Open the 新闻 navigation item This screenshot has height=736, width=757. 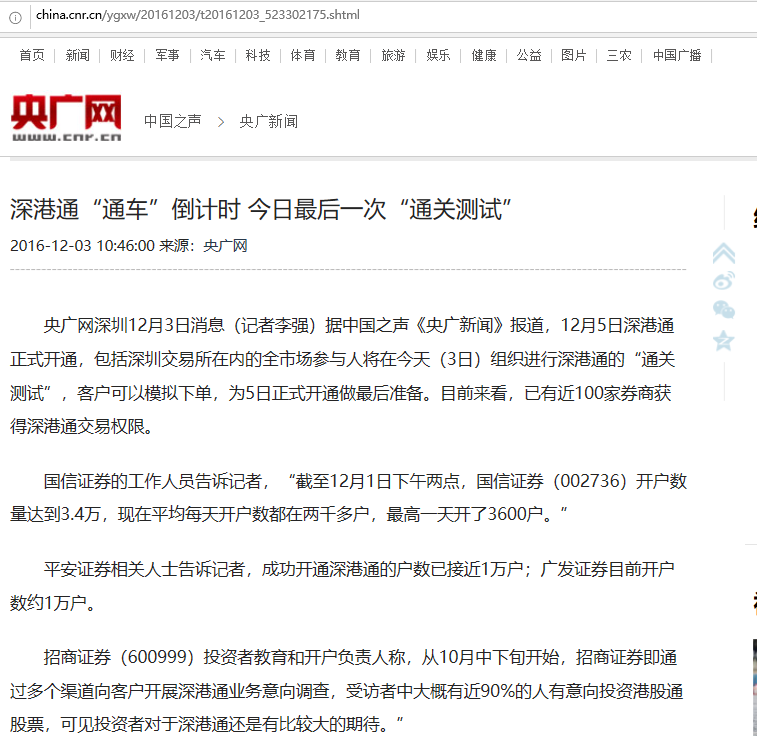[77, 56]
